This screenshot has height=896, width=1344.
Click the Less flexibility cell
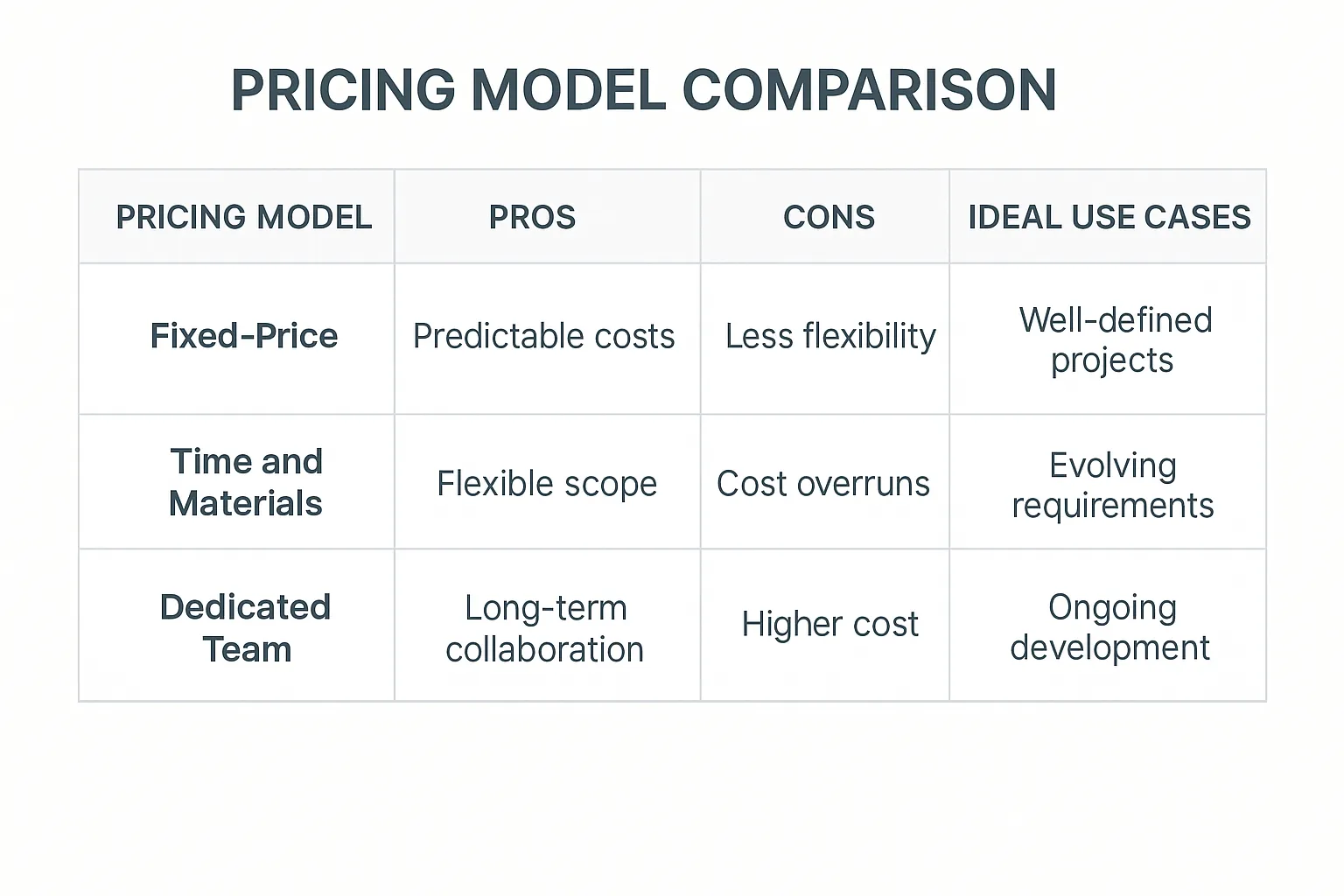tap(829, 337)
